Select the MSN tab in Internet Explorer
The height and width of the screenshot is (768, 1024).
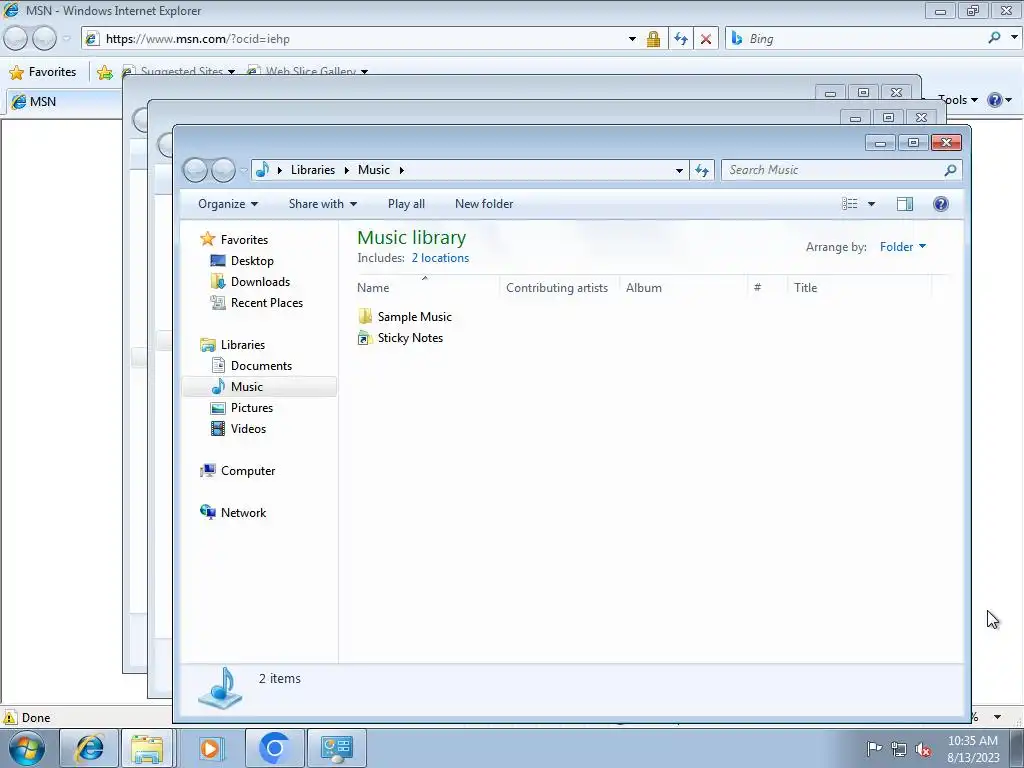tap(62, 102)
